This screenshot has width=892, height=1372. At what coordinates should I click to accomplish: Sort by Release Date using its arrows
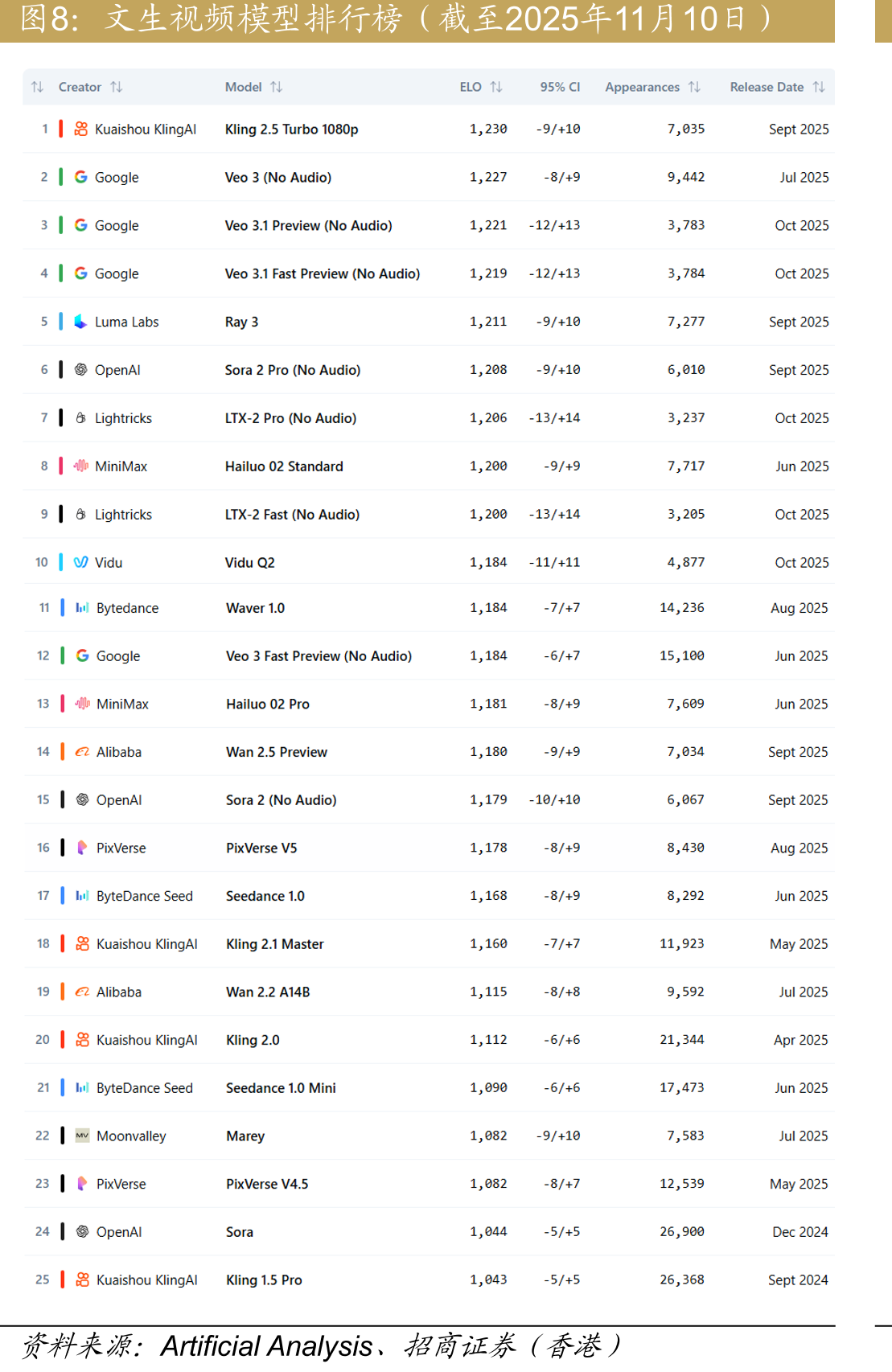click(818, 87)
